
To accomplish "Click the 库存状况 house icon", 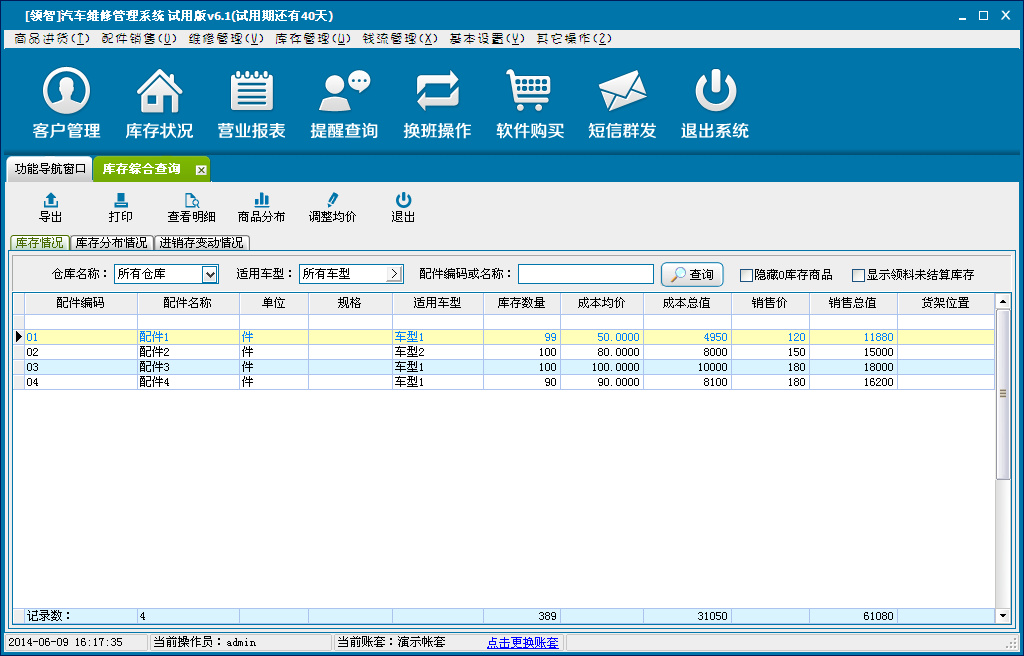I will coord(159,92).
